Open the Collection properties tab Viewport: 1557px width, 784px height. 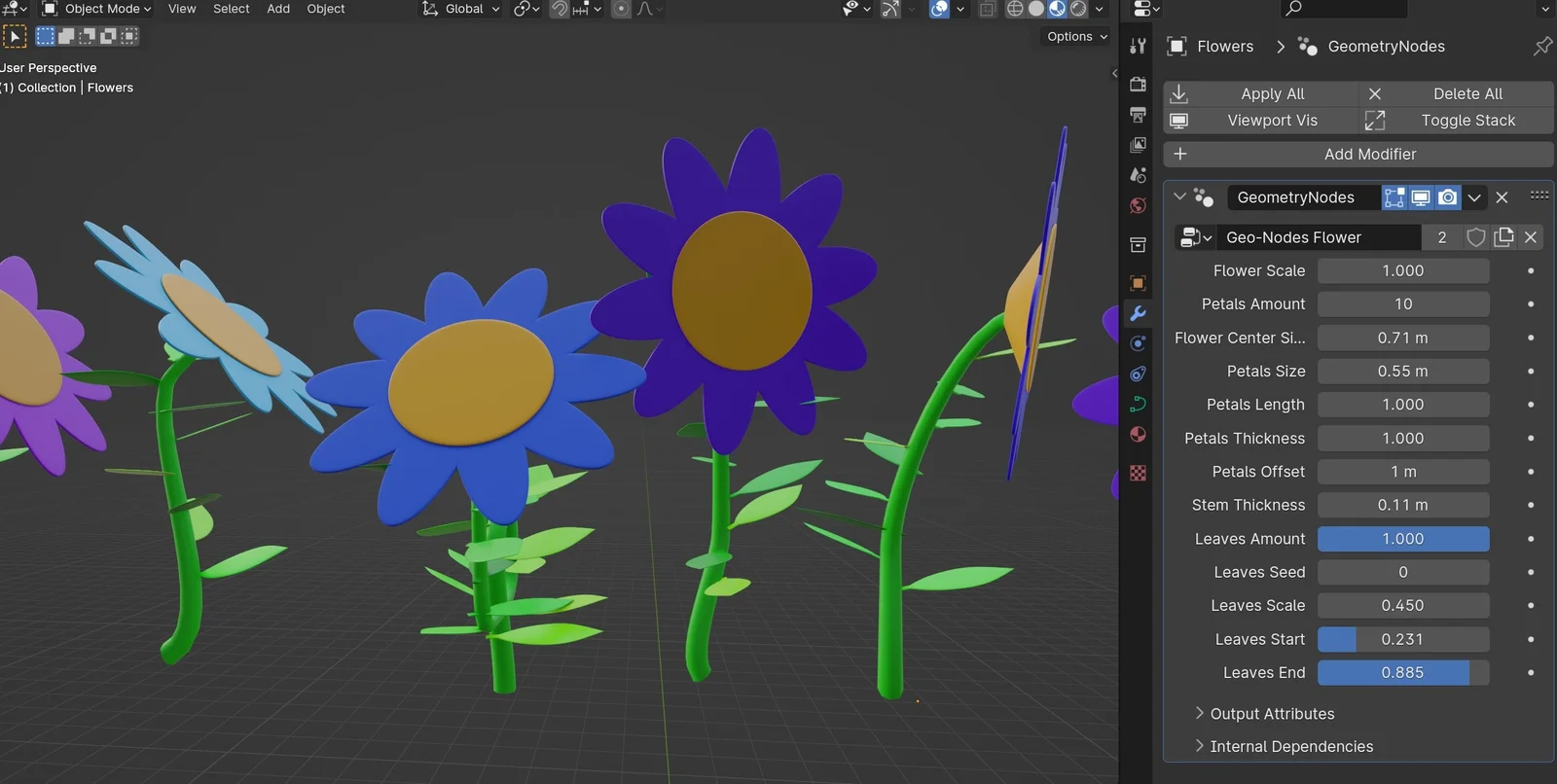pyautogui.click(x=1138, y=245)
